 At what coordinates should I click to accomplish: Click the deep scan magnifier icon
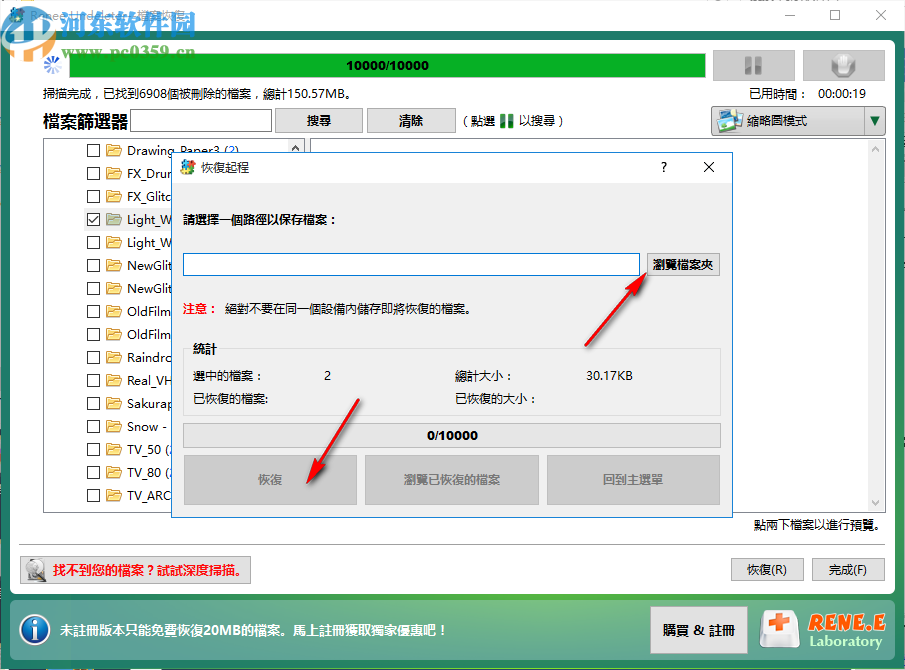tap(36, 570)
